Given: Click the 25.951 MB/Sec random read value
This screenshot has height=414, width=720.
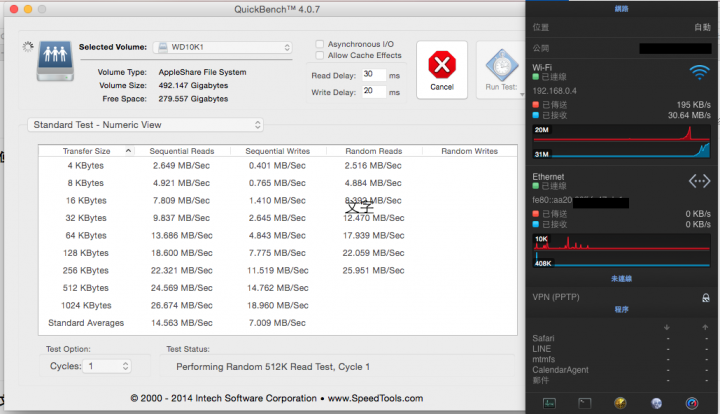Looking at the screenshot, I should pos(373,271).
